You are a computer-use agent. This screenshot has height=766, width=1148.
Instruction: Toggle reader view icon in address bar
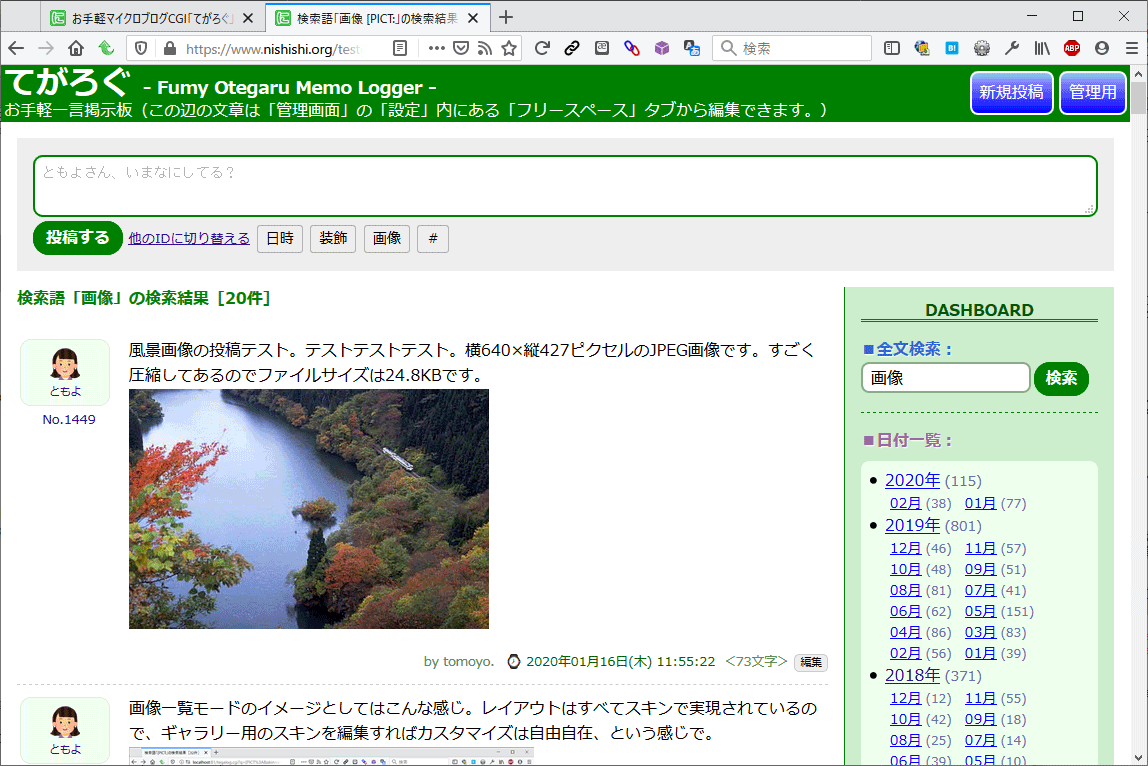[x=400, y=48]
